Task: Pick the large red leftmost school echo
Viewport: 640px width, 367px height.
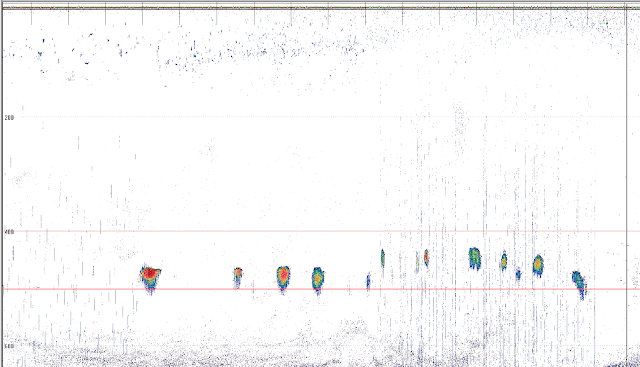Action: 150,279
